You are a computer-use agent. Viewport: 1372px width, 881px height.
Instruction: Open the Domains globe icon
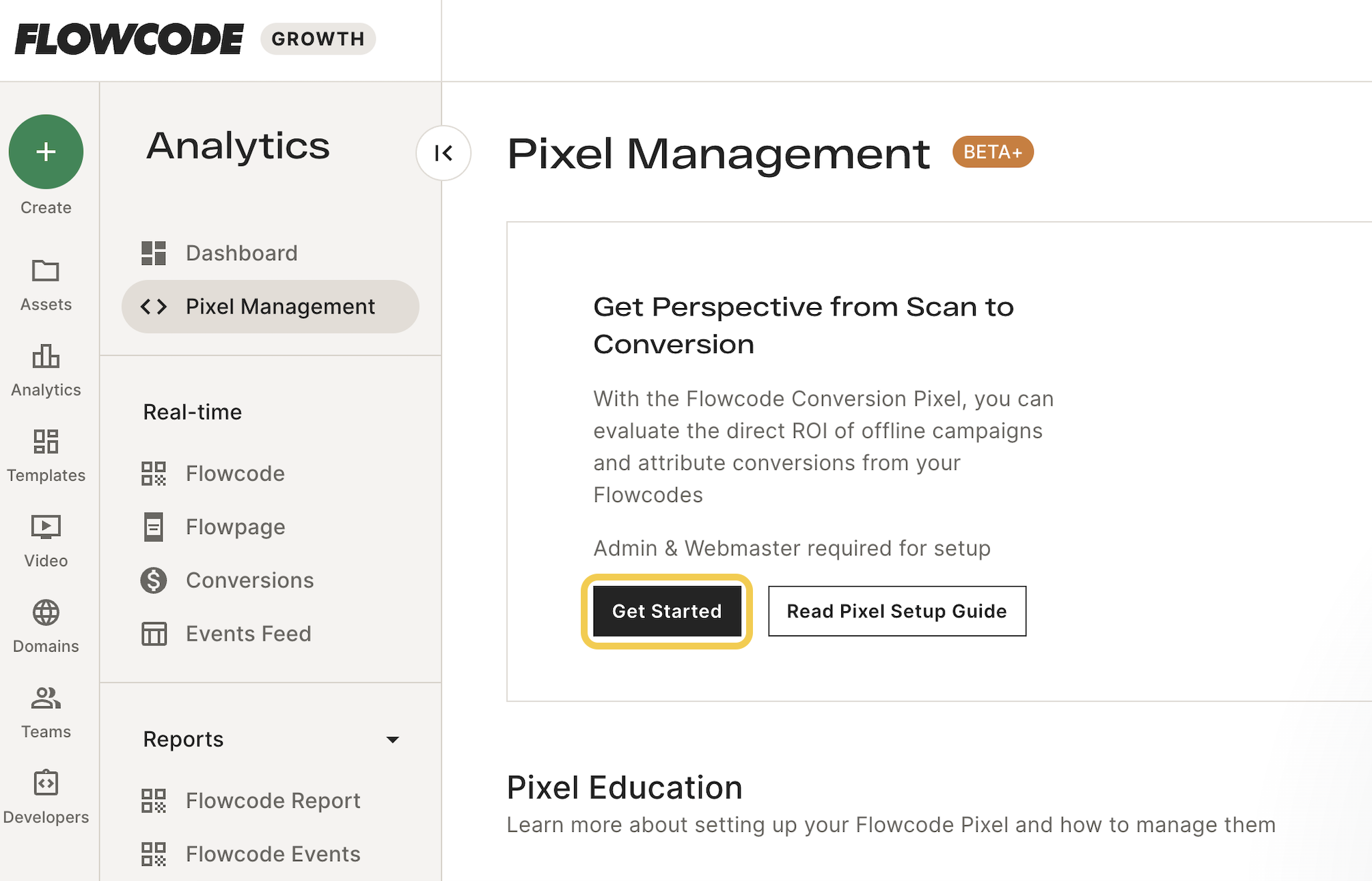pos(46,613)
